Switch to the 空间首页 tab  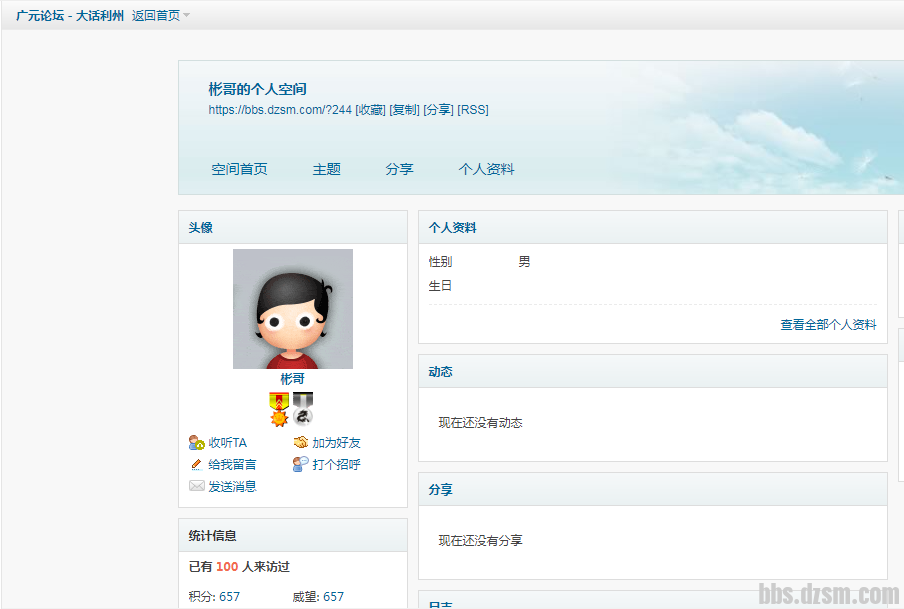239,170
